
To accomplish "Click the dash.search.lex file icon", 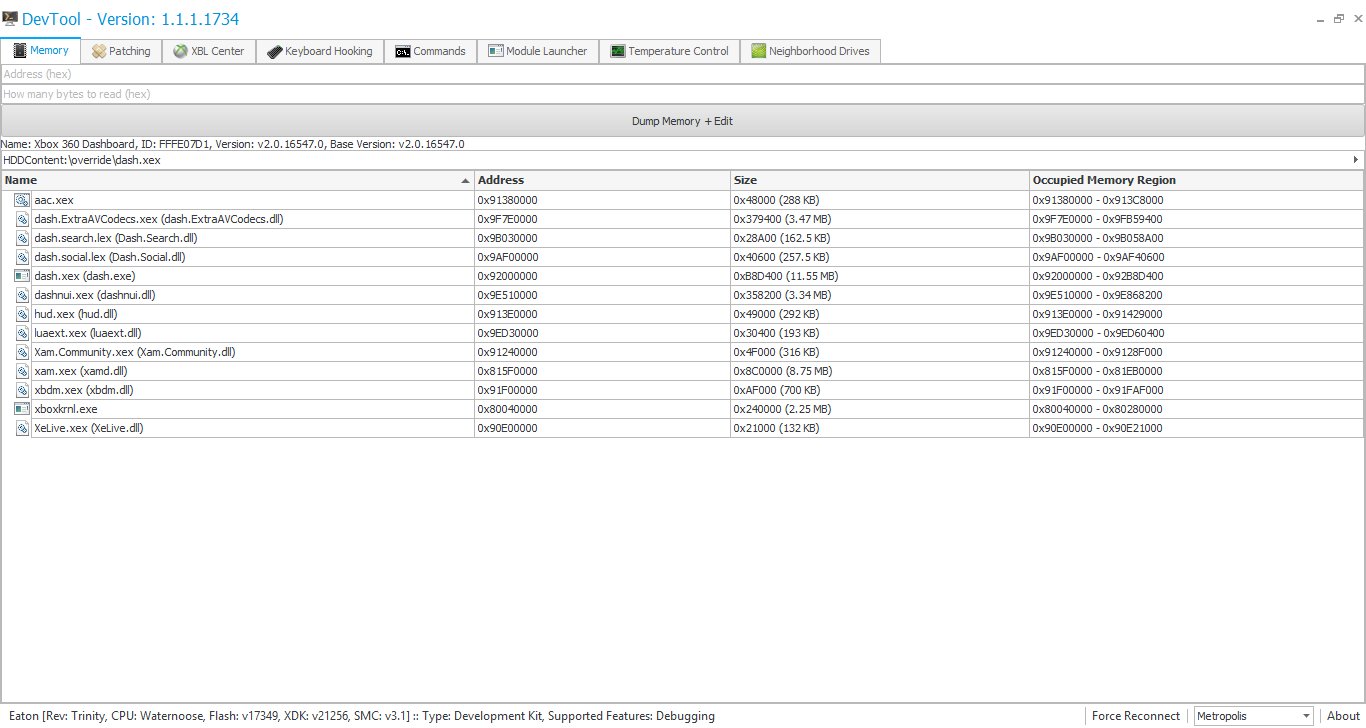I will [x=22, y=238].
